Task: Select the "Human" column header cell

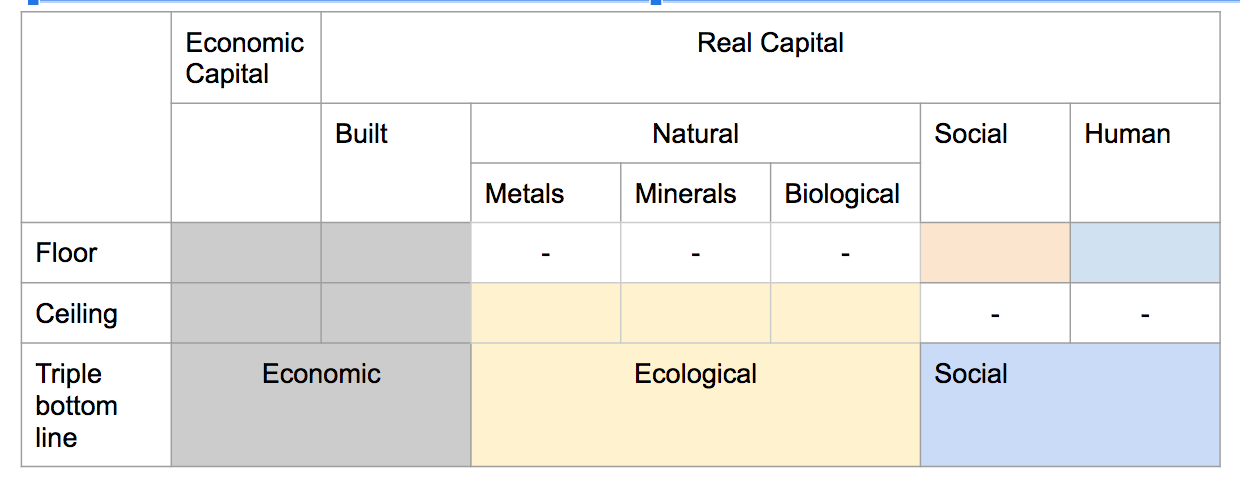Action: pos(1144,162)
